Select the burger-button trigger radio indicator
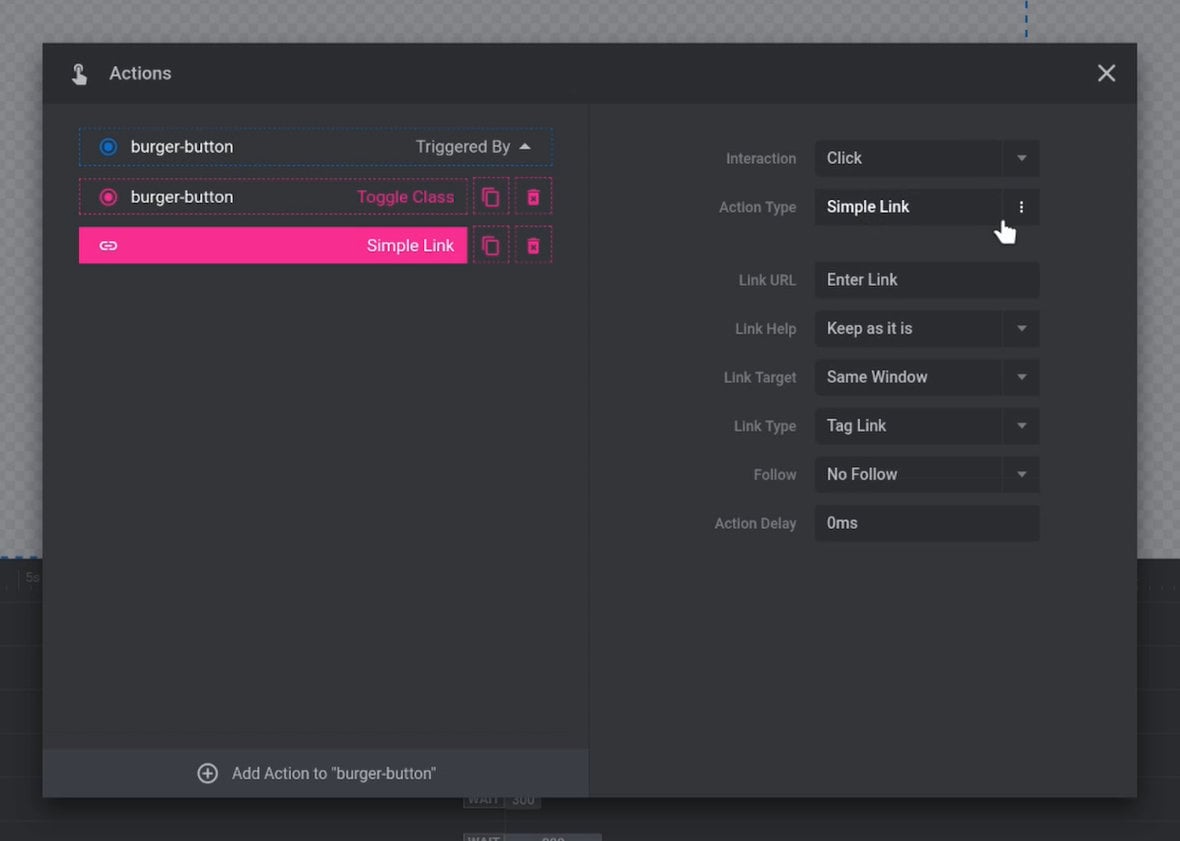 click(x=108, y=146)
